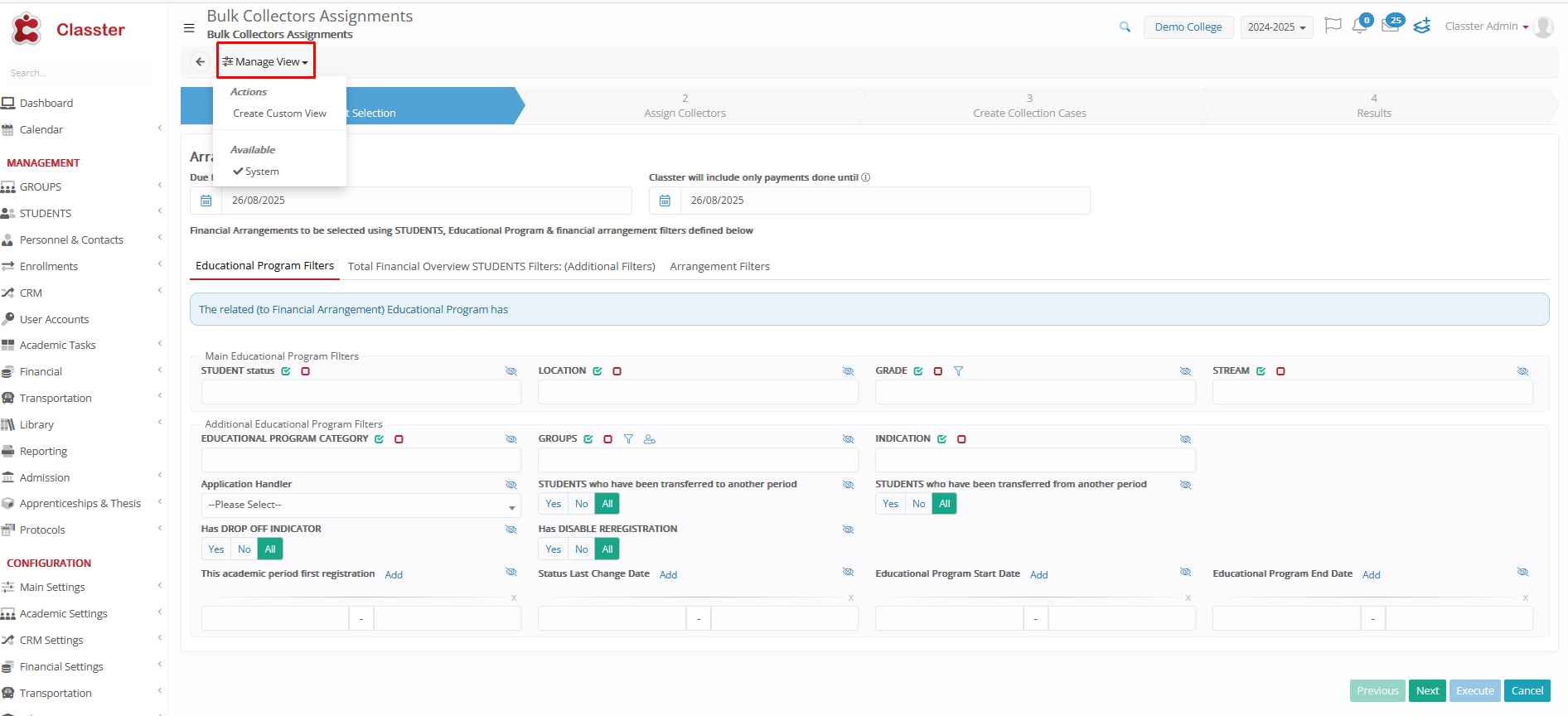Click the clear icon next to STREAM

(x=1280, y=371)
